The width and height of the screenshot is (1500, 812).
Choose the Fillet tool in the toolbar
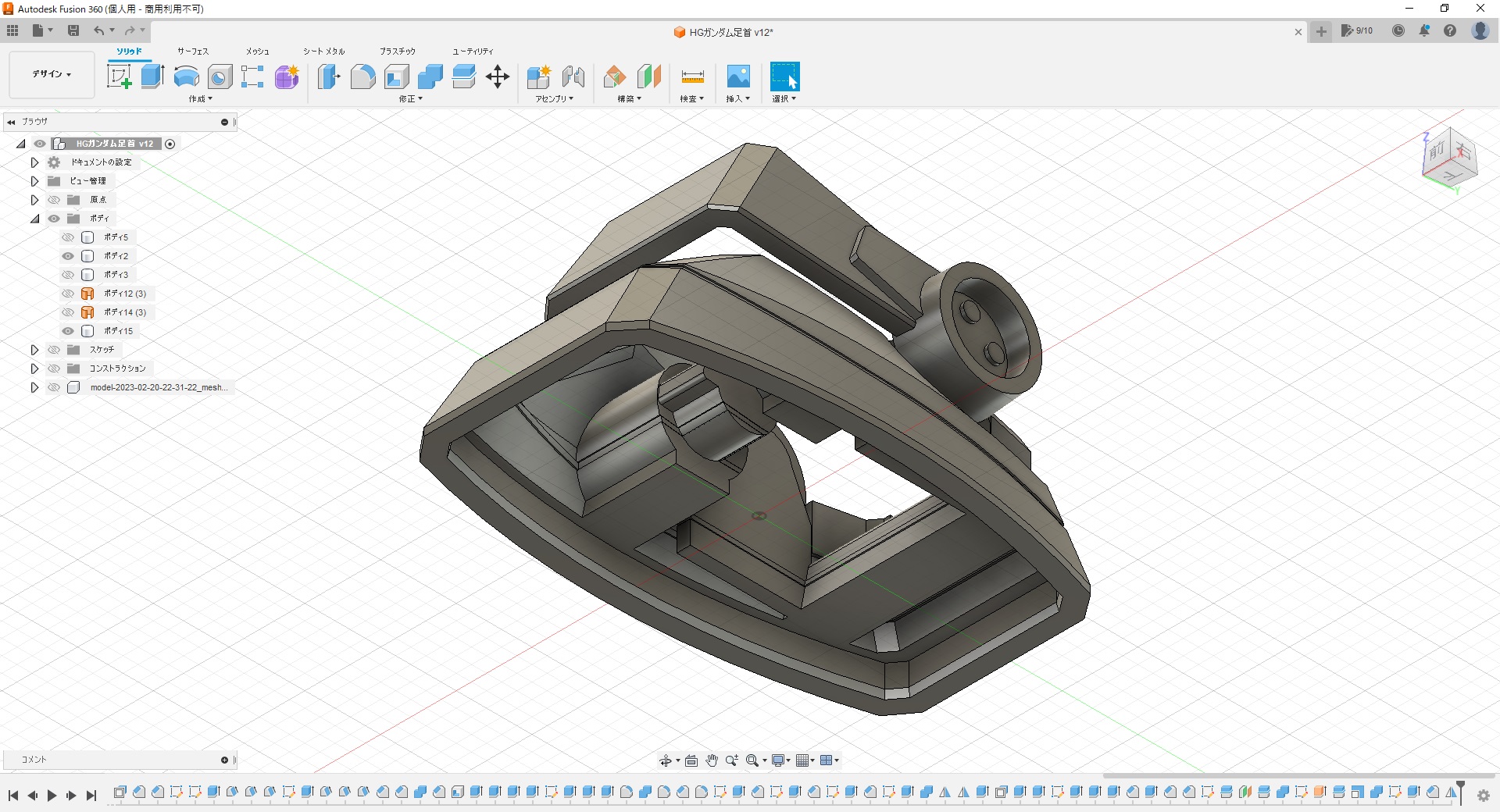[362, 77]
